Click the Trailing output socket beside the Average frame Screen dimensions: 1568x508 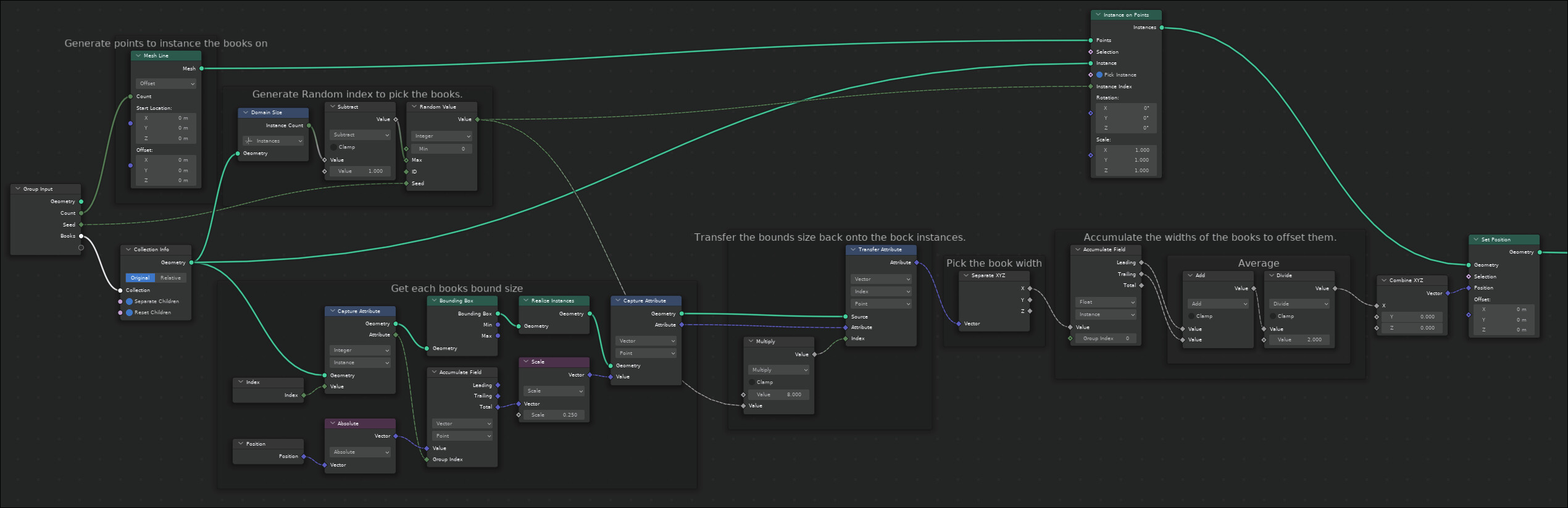[1141, 274]
